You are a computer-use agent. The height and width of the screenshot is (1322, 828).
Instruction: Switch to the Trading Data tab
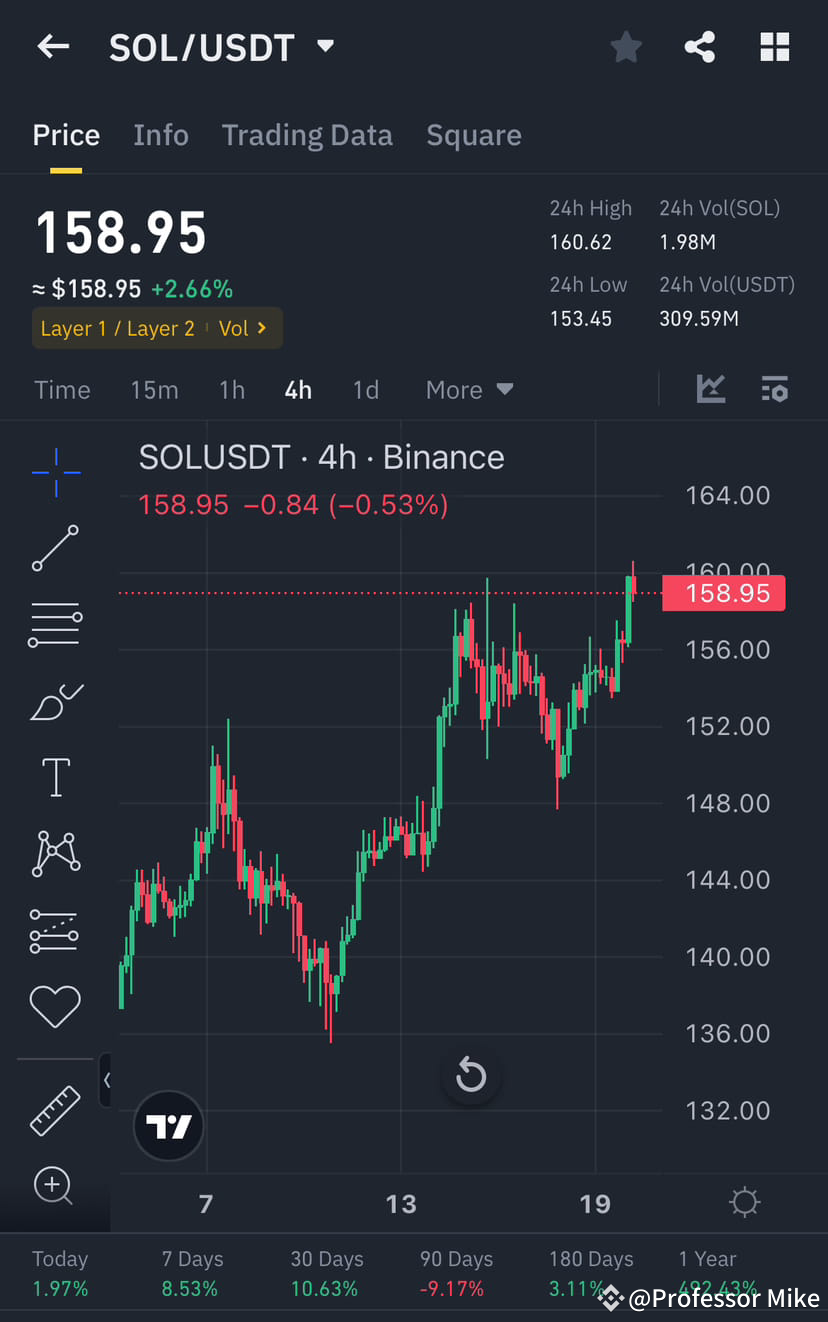[307, 134]
